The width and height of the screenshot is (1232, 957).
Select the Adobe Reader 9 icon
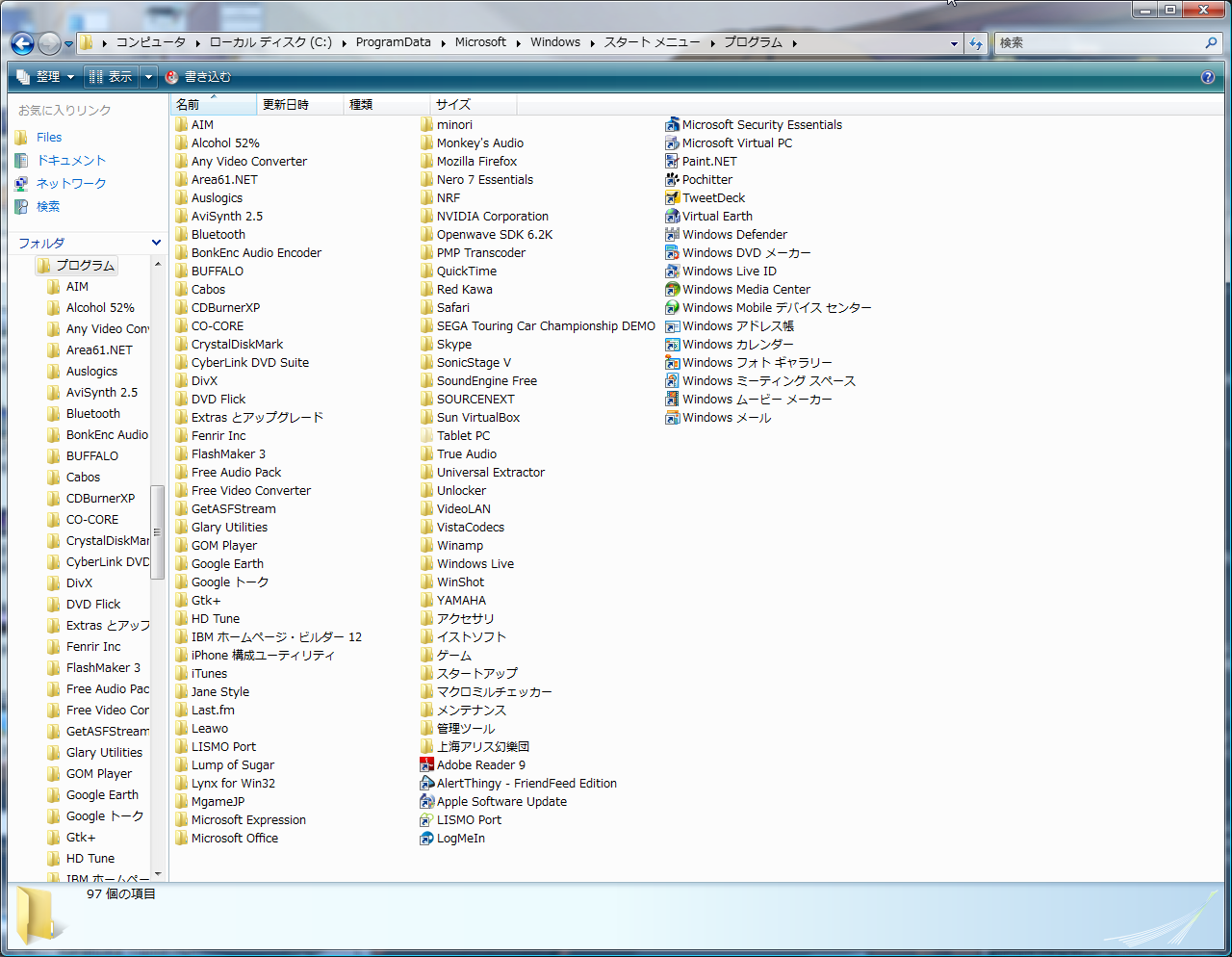[x=426, y=765]
